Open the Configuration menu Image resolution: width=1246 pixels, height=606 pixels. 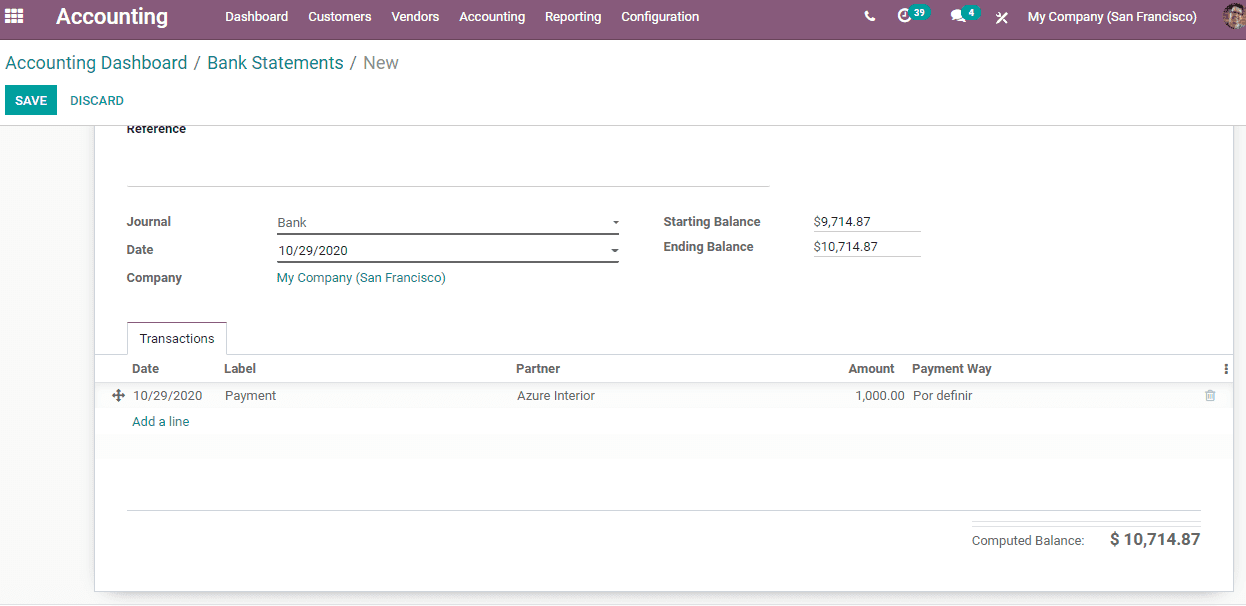coord(660,17)
